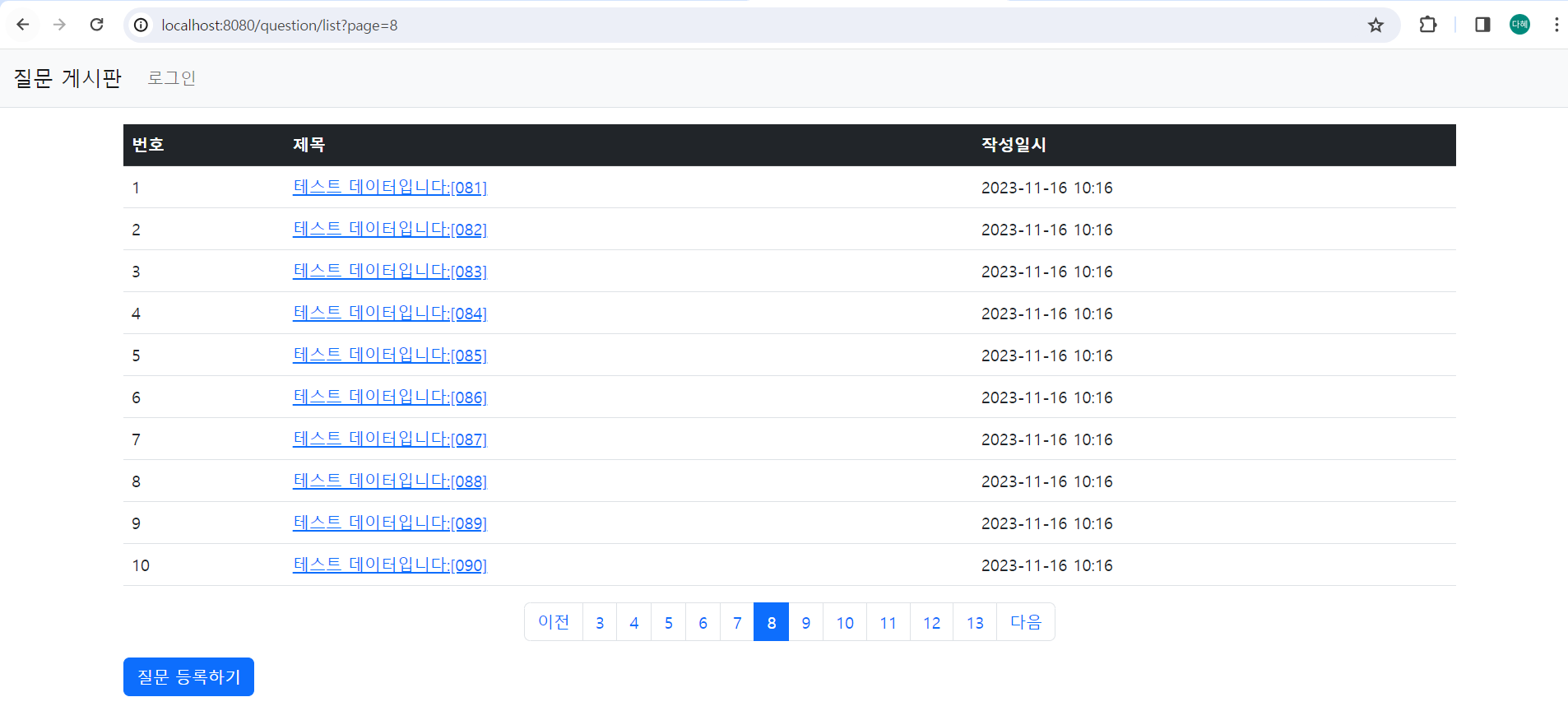Jump to page 5 in pagination
This screenshot has height=711, width=1568.
pyautogui.click(x=669, y=622)
